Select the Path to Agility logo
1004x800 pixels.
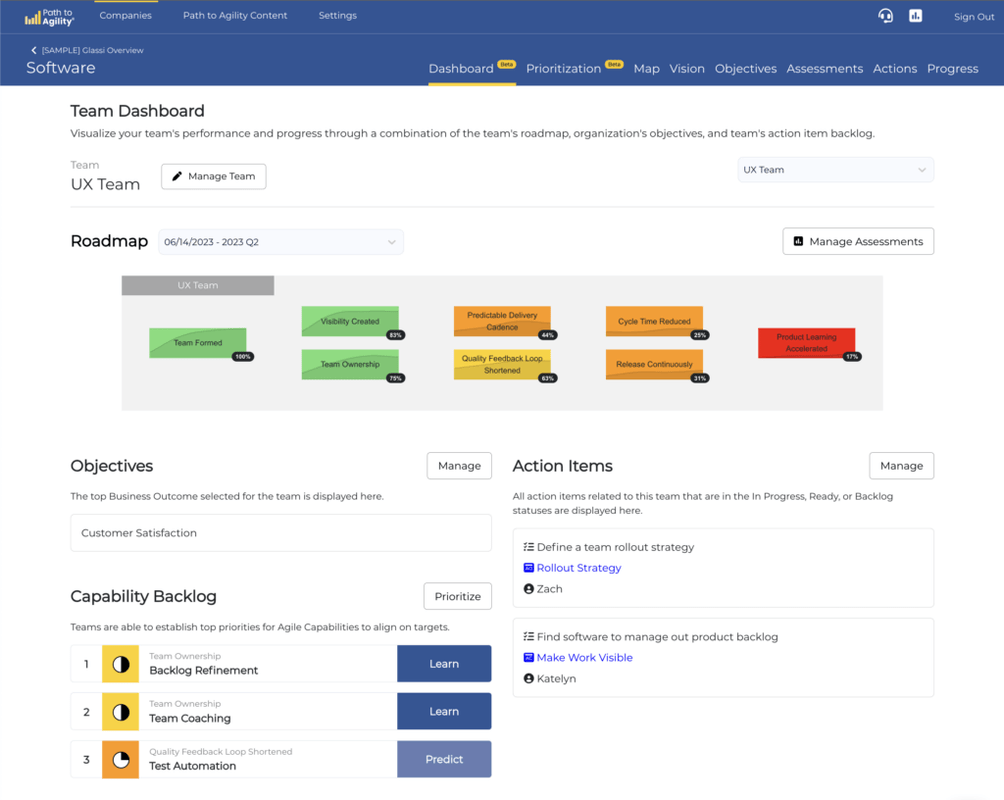[x=48, y=15]
